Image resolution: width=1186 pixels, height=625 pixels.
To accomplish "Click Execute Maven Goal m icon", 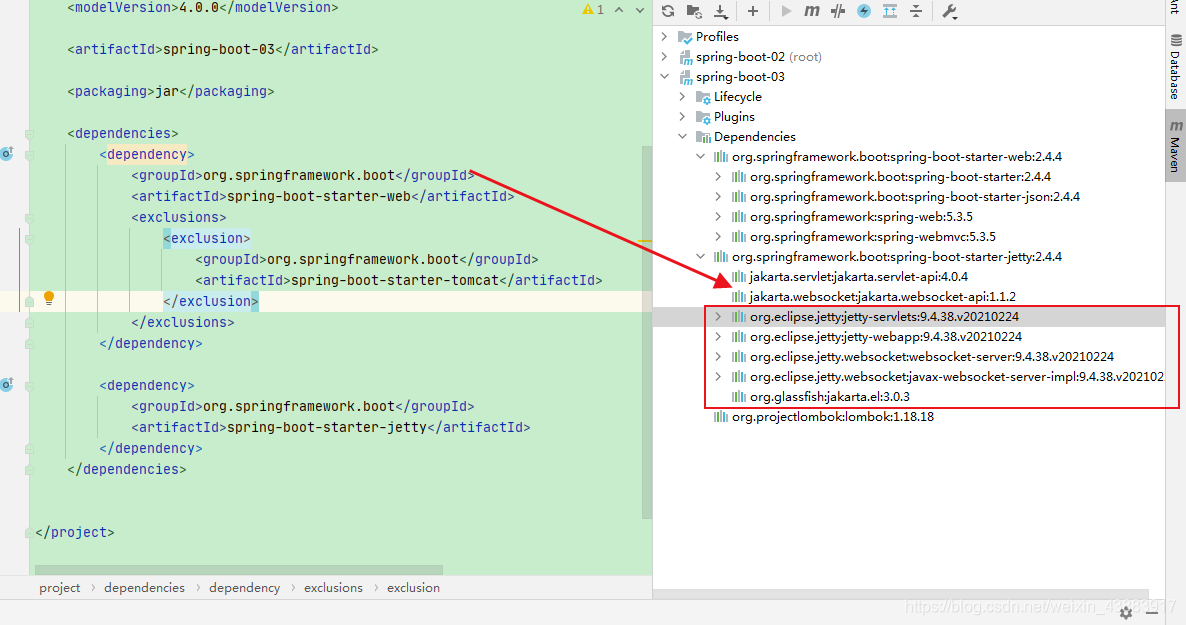I will coord(812,11).
